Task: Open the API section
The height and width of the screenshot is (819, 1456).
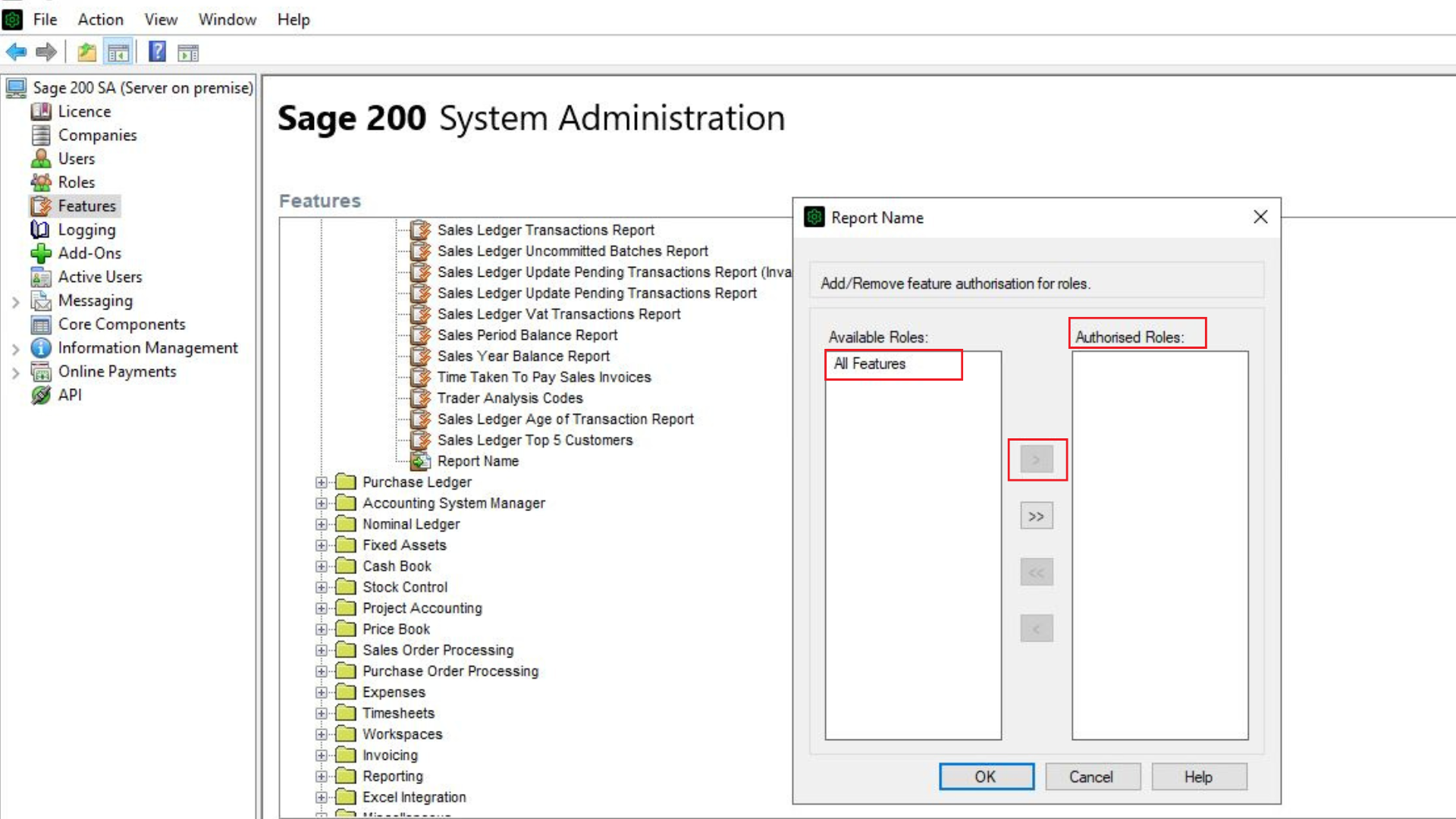Action: (x=70, y=394)
